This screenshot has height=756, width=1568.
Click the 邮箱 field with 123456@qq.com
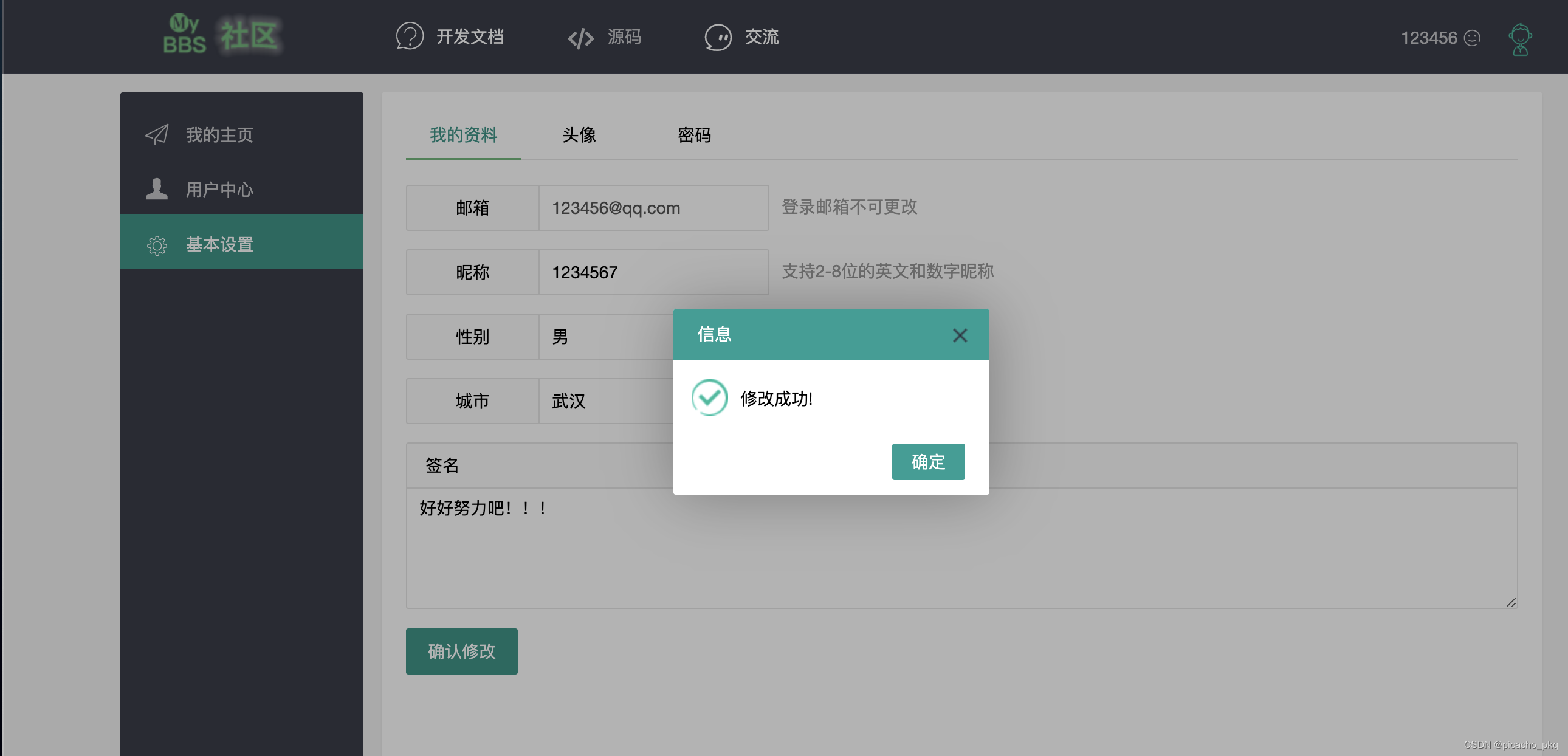coord(654,208)
